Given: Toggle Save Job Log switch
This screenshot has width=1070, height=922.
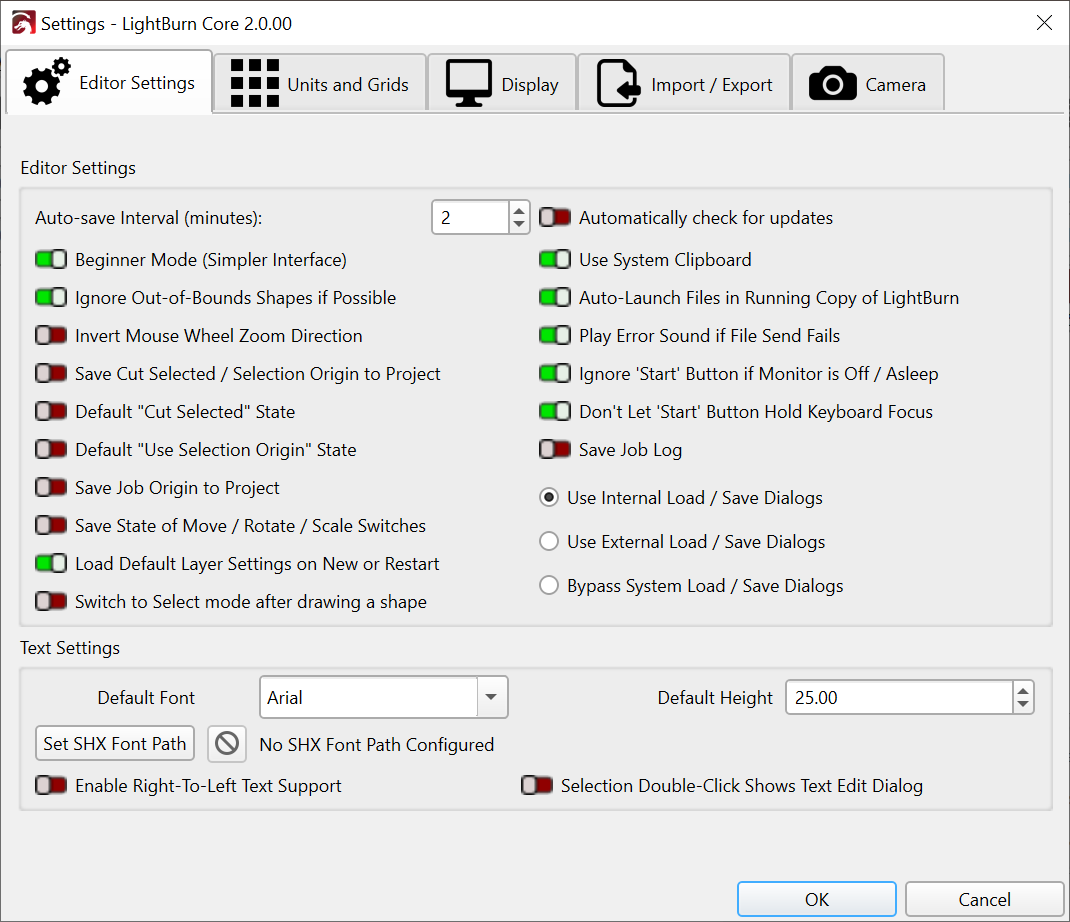Looking at the screenshot, I should click(555, 450).
